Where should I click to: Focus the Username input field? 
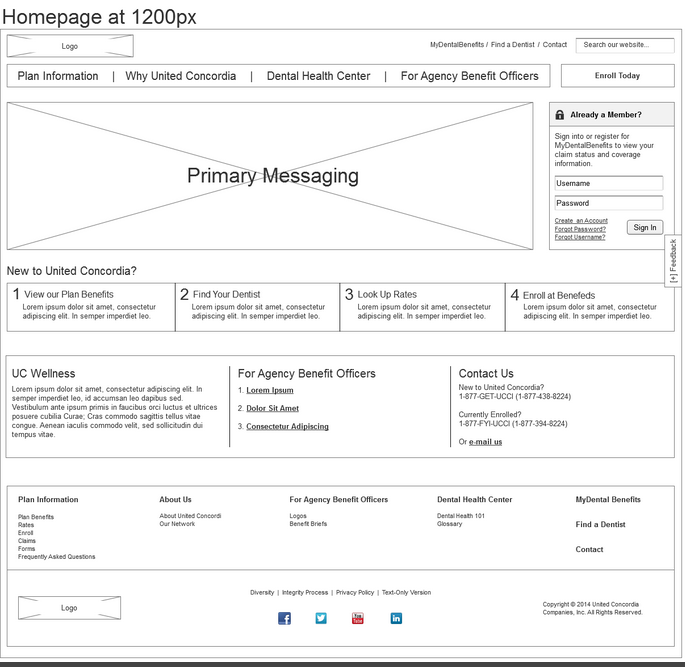pyautogui.click(x=609, y=183)
